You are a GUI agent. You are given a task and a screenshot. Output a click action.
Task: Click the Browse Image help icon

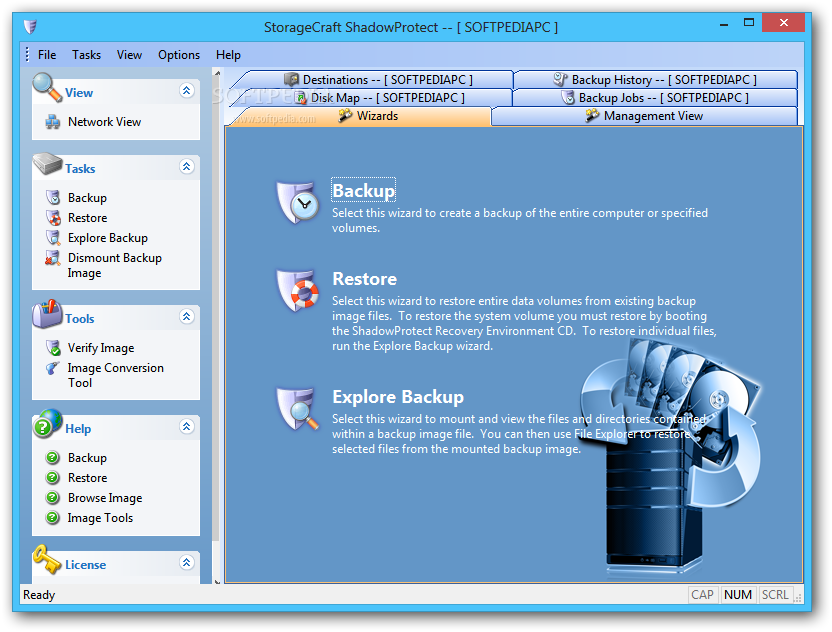tap(53, 498)
